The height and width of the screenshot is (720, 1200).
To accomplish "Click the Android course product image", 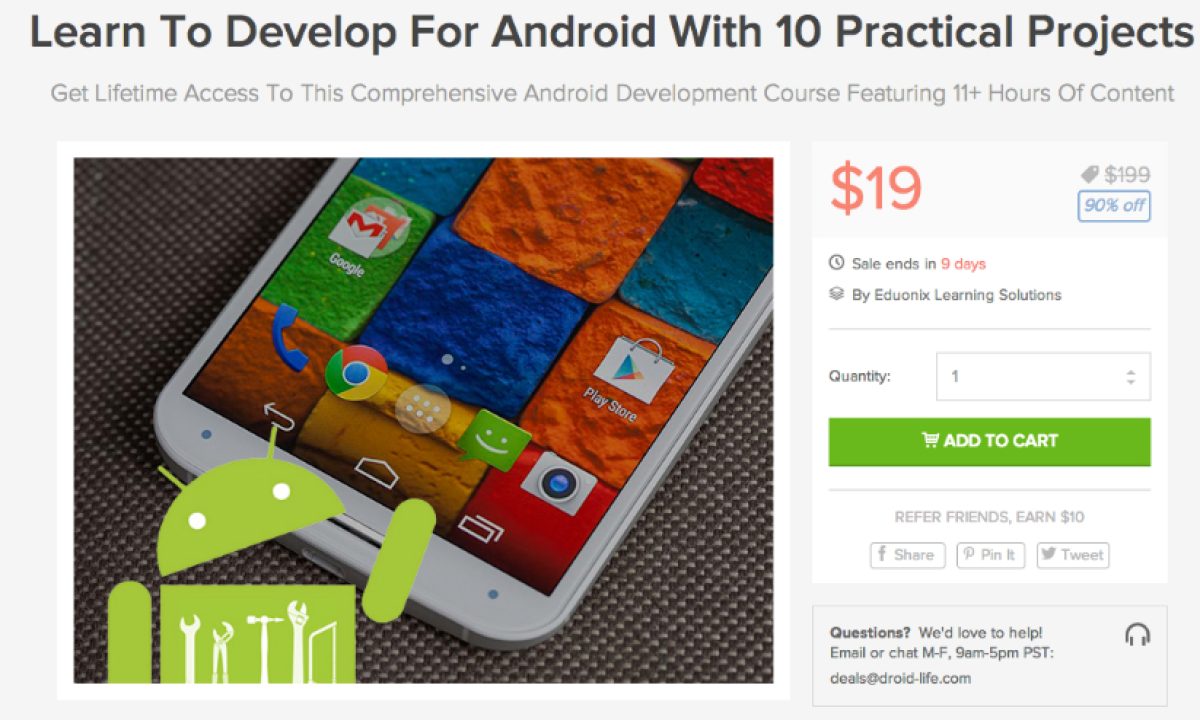I will pyautogui.click(x=423, y=420).
